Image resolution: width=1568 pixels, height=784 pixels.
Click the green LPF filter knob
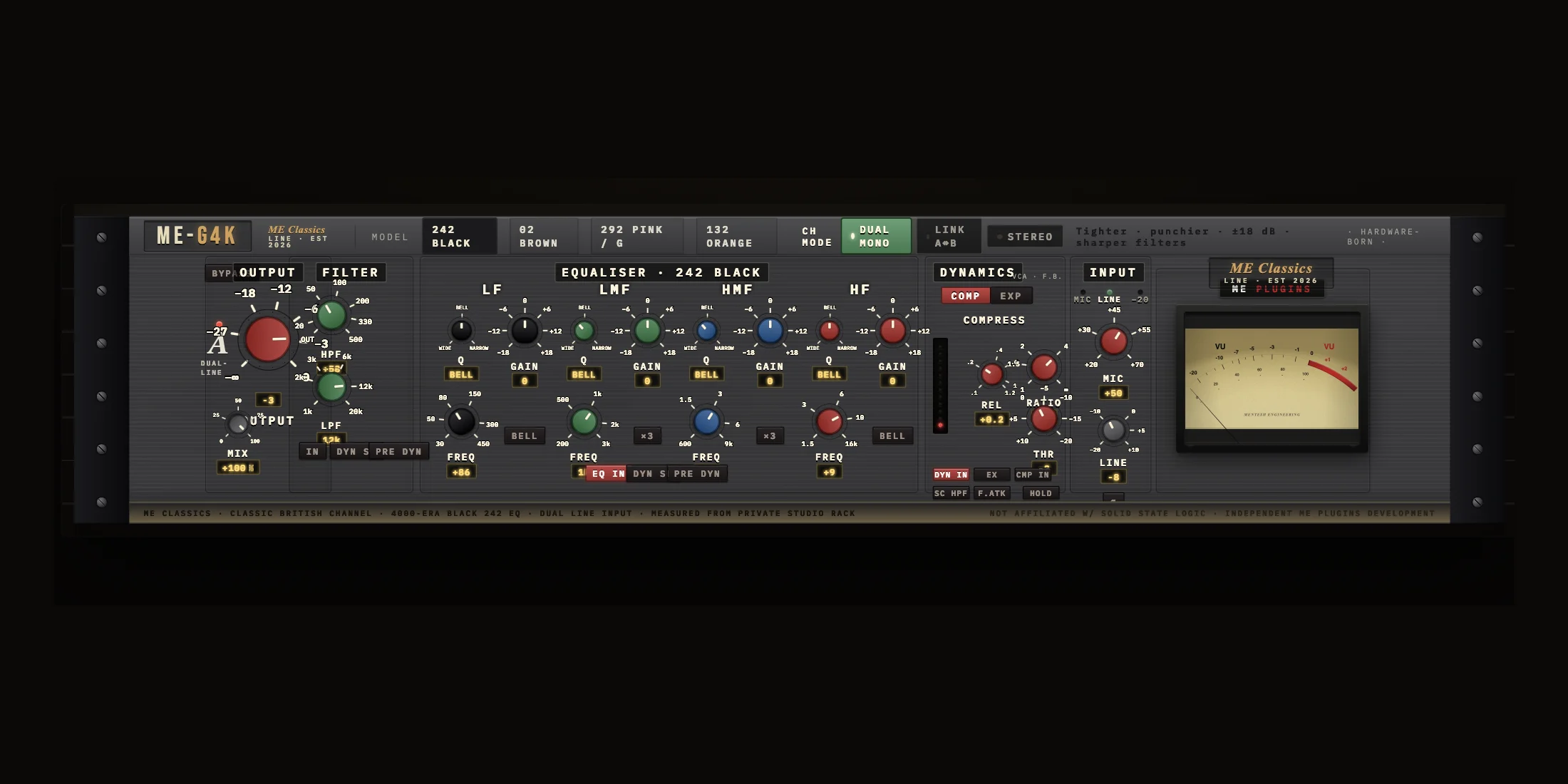click(x=331, y=386)
